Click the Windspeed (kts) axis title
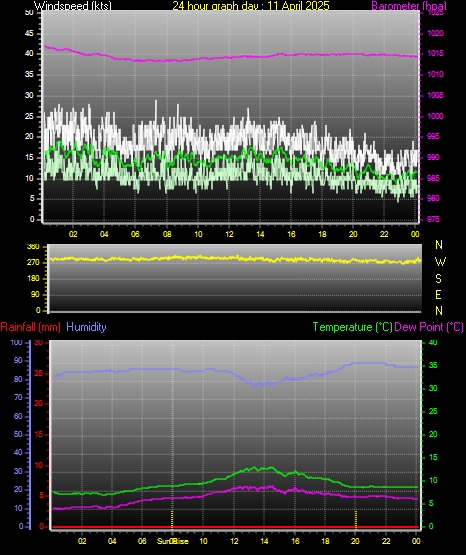 pyautogui.click(x=73, y=5)
